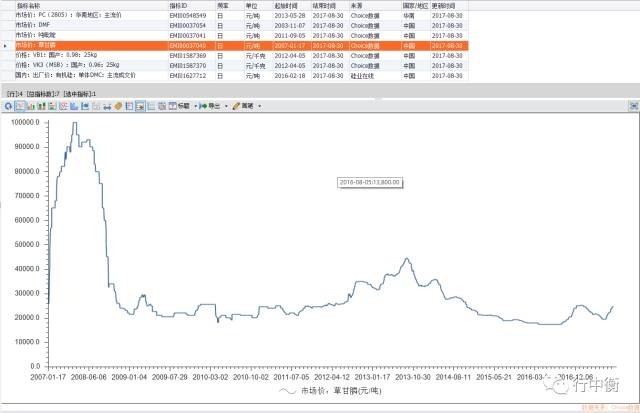Select the 画笔 brush tool in chart toolbar

(x=243, y=106)
